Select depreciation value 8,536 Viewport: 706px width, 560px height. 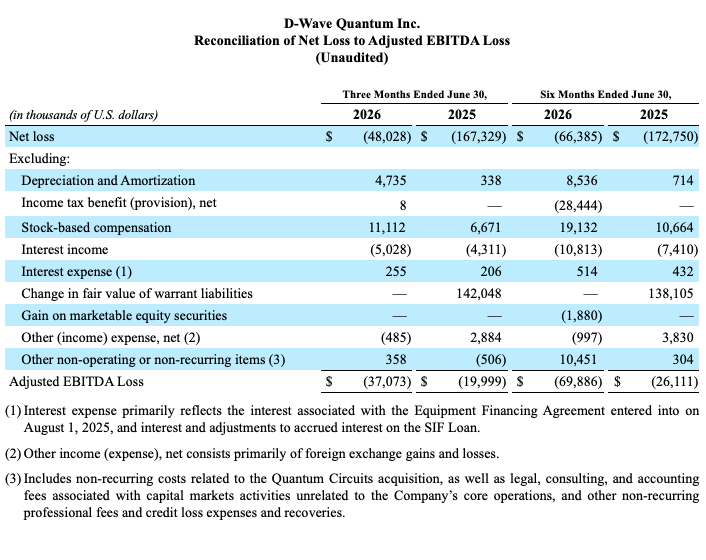click(x=582, y=181)
